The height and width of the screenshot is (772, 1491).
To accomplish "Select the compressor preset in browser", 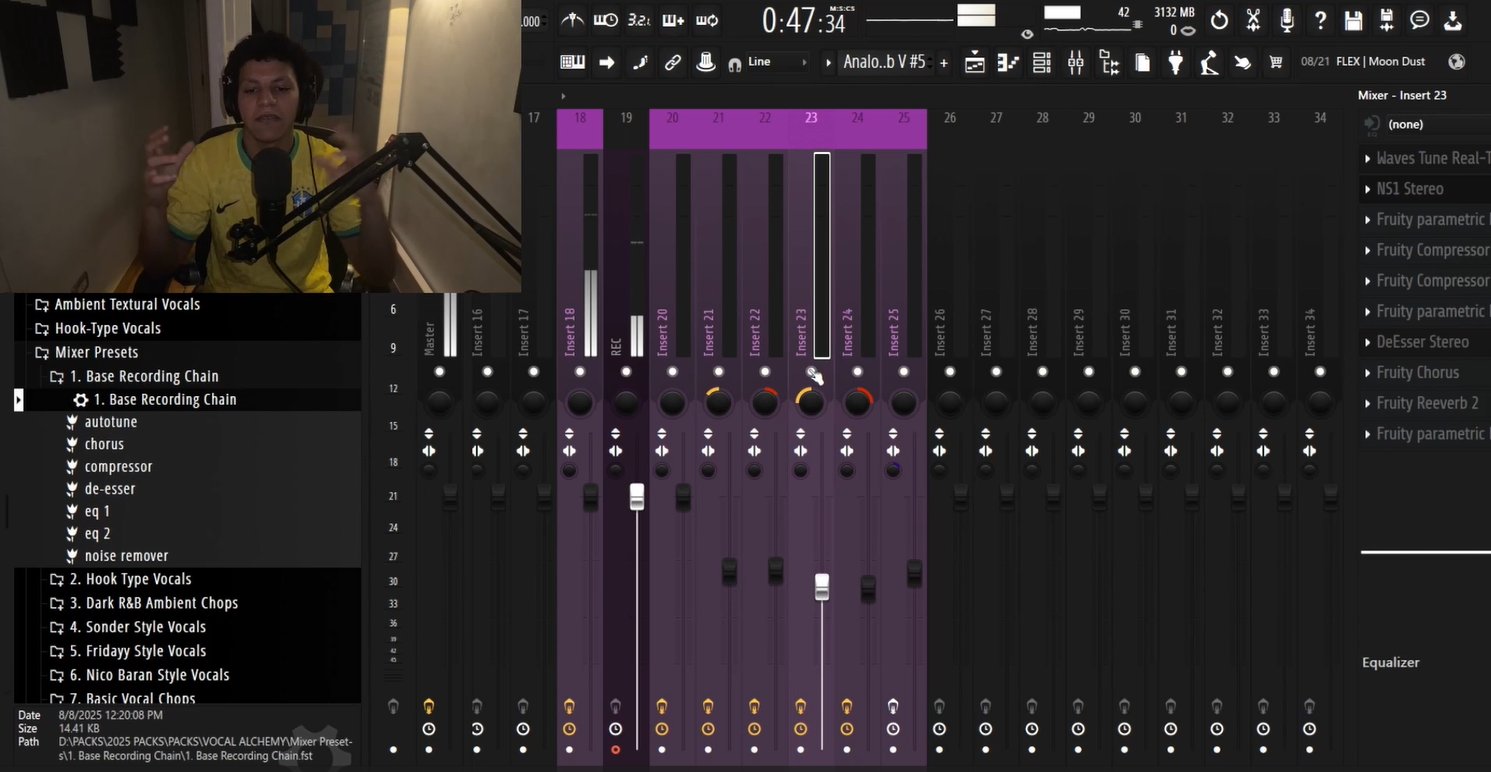I will [x=118, y=467].
